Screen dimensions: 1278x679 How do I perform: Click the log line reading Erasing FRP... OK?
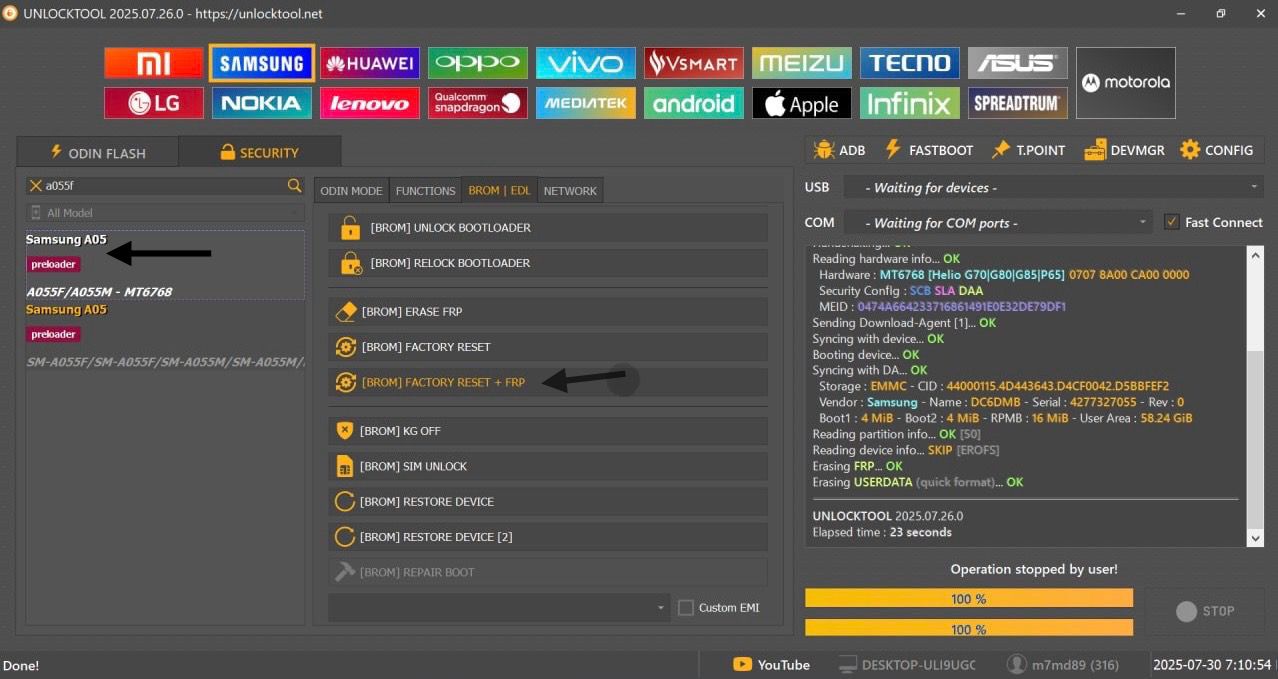[x=858, y=466]
